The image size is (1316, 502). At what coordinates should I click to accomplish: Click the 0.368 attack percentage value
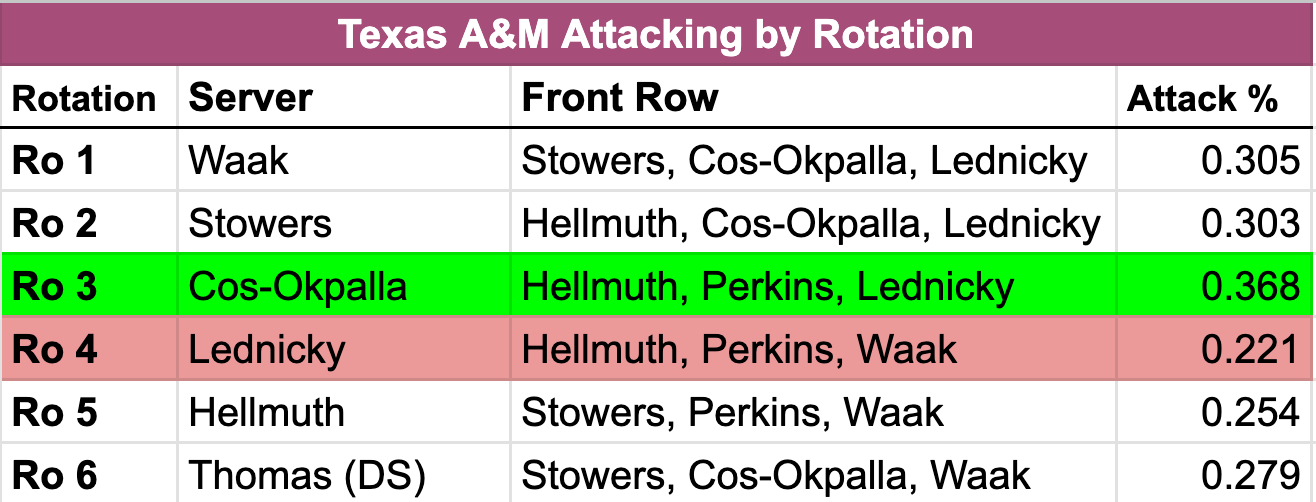[1252, 287]
